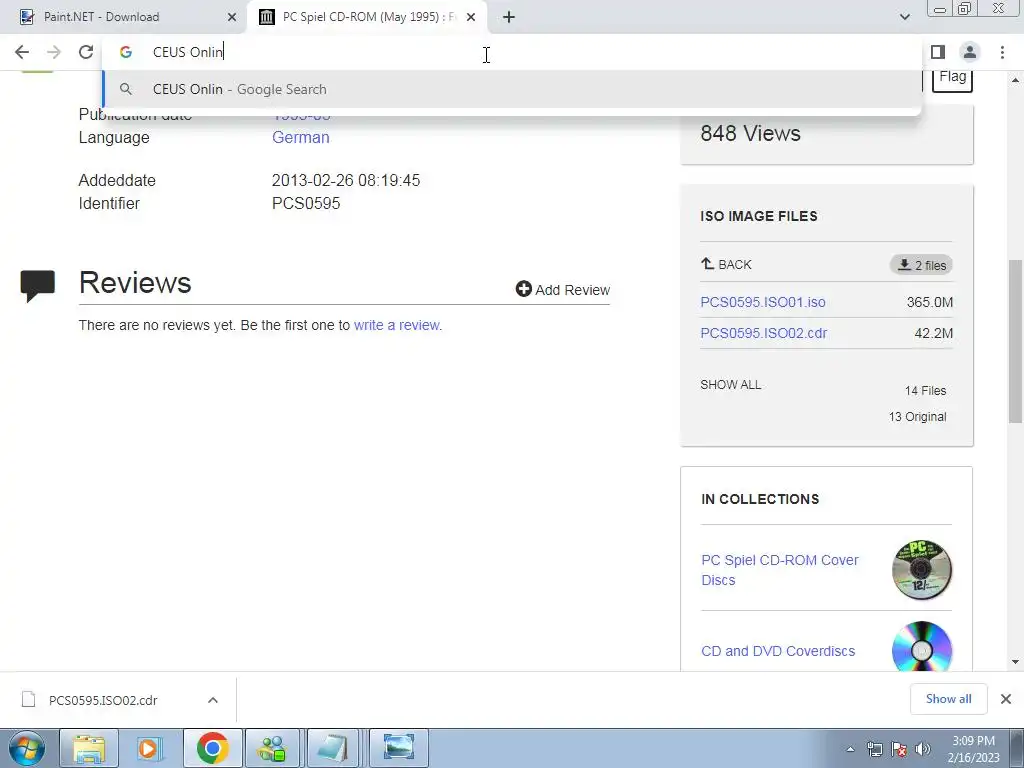Open the PC Spiel CD-ROM Cover Discs collection

point(780,570)
